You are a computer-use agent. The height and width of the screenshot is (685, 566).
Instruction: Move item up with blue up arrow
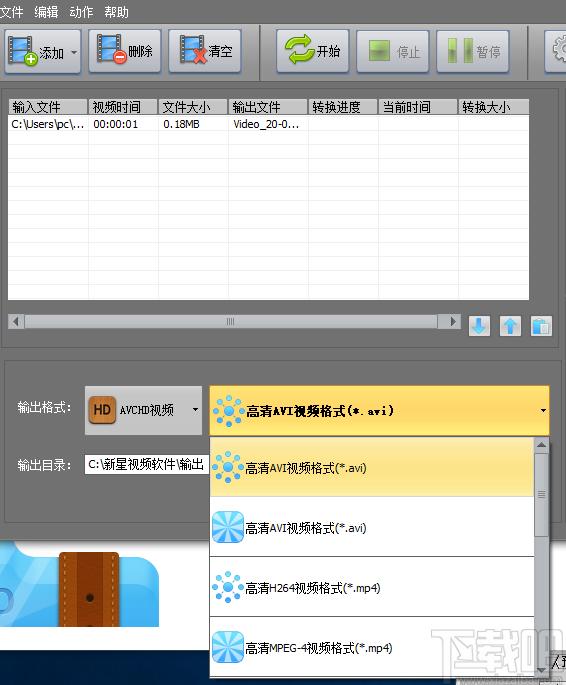(x=510, y=326)
